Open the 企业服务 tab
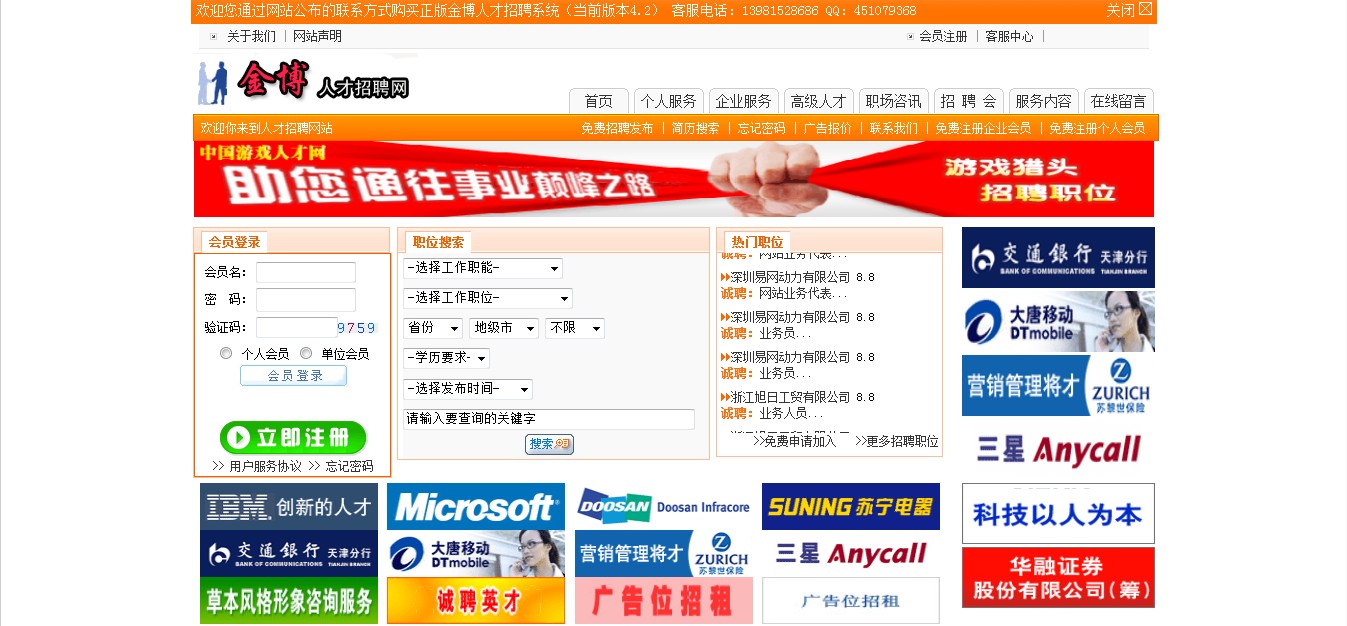 [x=744, y=101]
